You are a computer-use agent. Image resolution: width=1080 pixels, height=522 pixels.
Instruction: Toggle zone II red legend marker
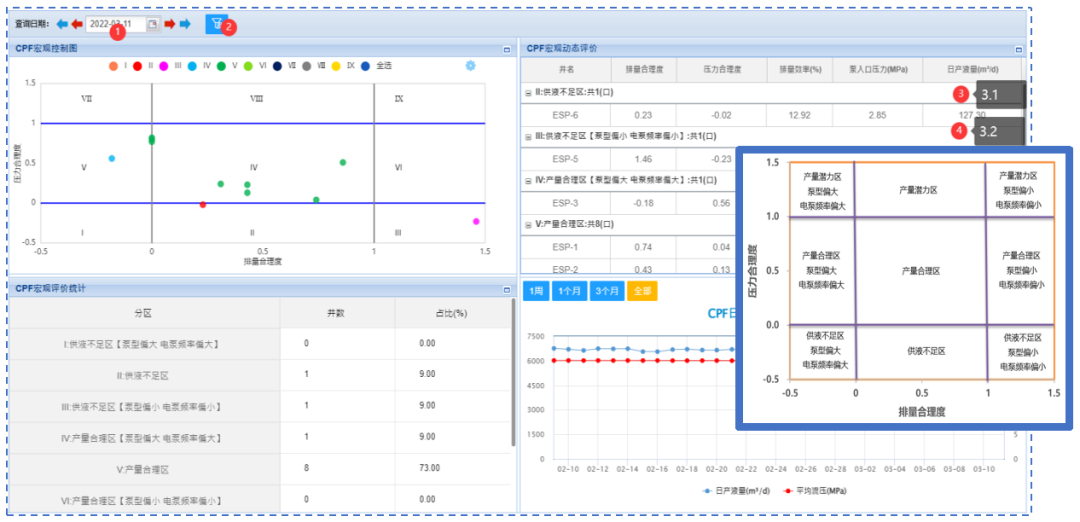(138, 66)
